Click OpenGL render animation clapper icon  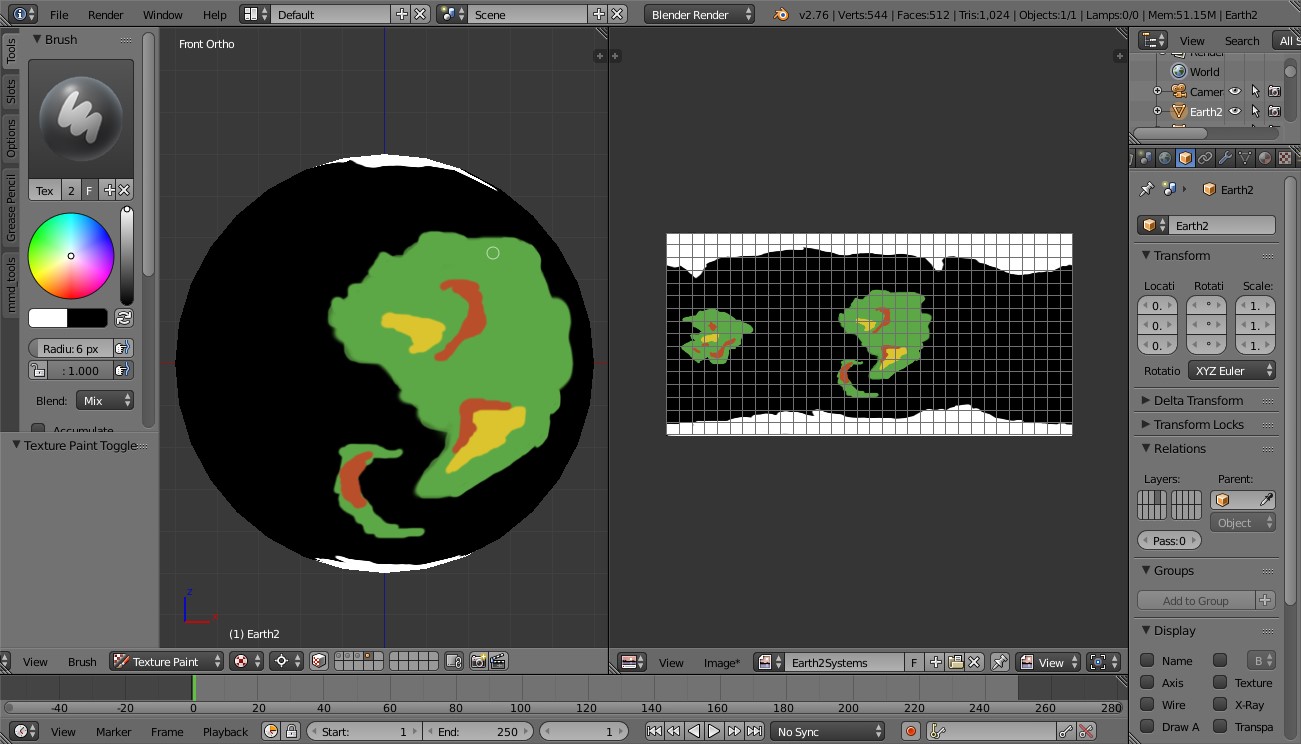pos(498,661)
